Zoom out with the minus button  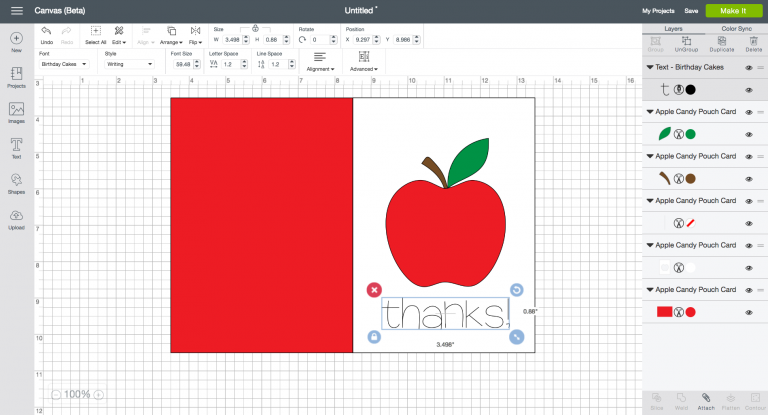coord(56,394)
